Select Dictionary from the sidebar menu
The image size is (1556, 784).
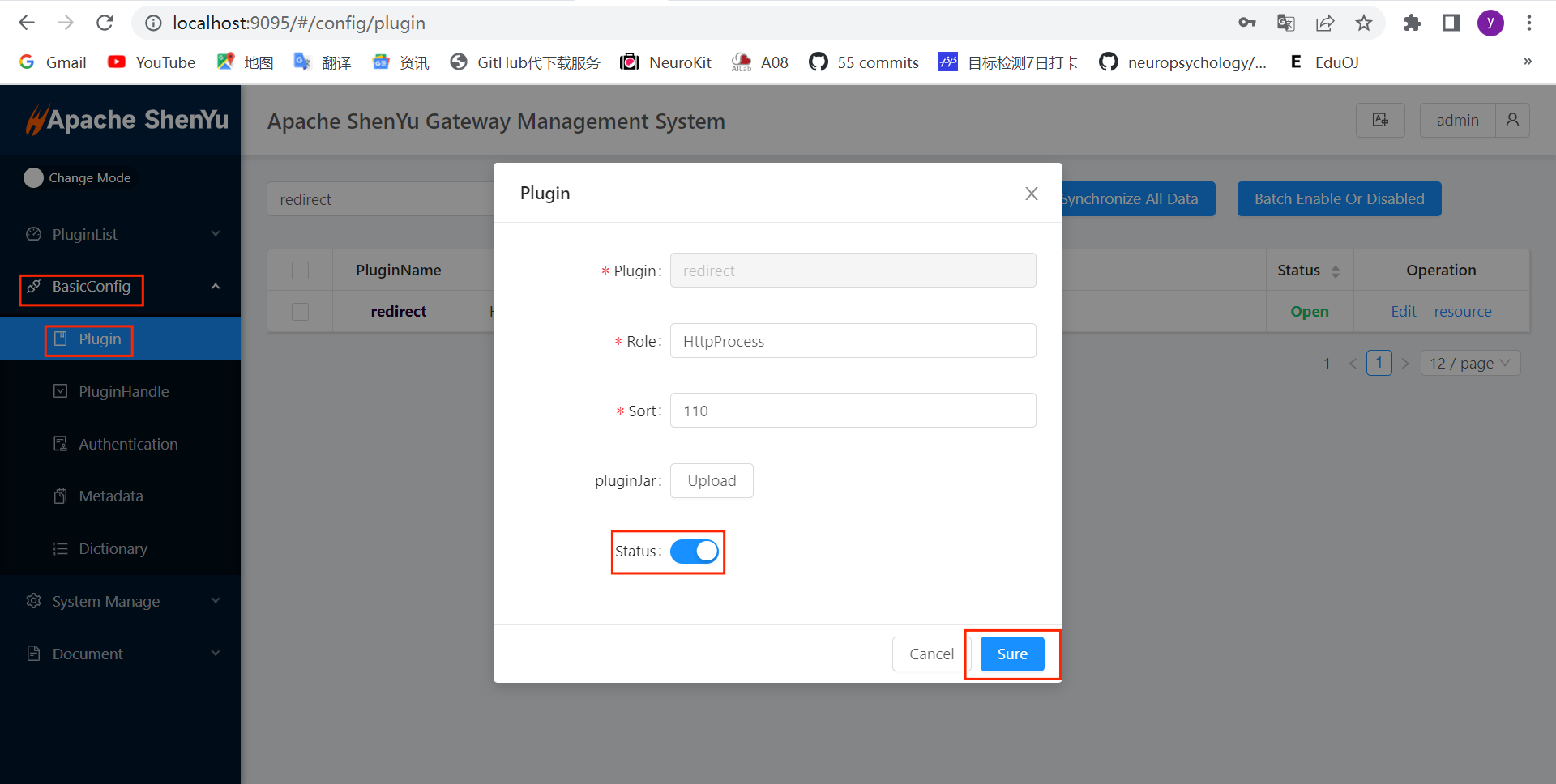coord(113,548)
